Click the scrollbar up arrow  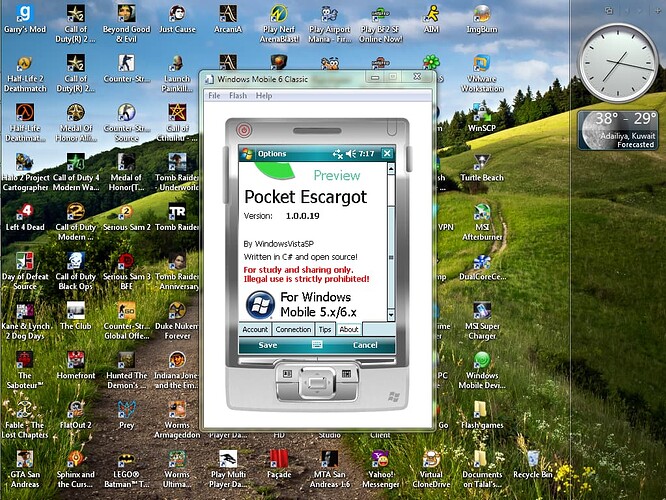tap(391, 169)
